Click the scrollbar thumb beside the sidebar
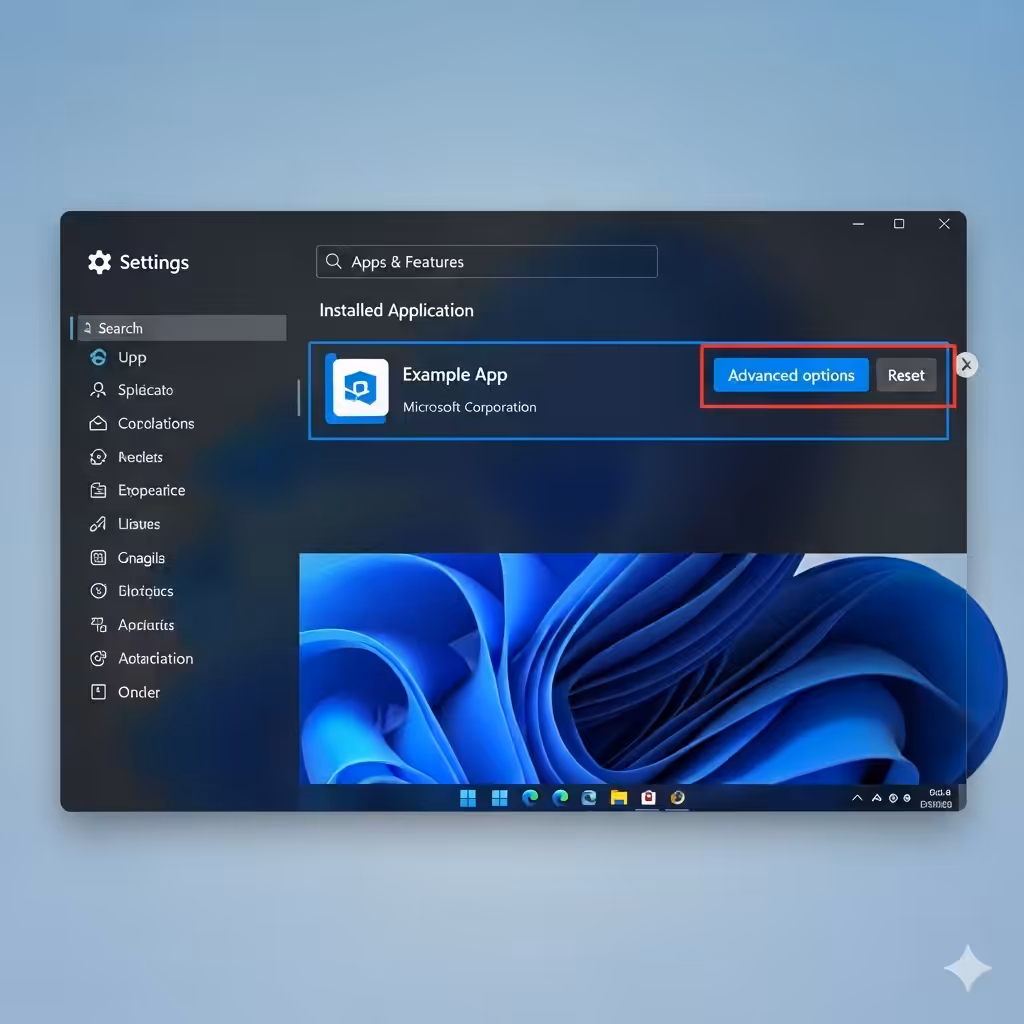 pos(298,397)
